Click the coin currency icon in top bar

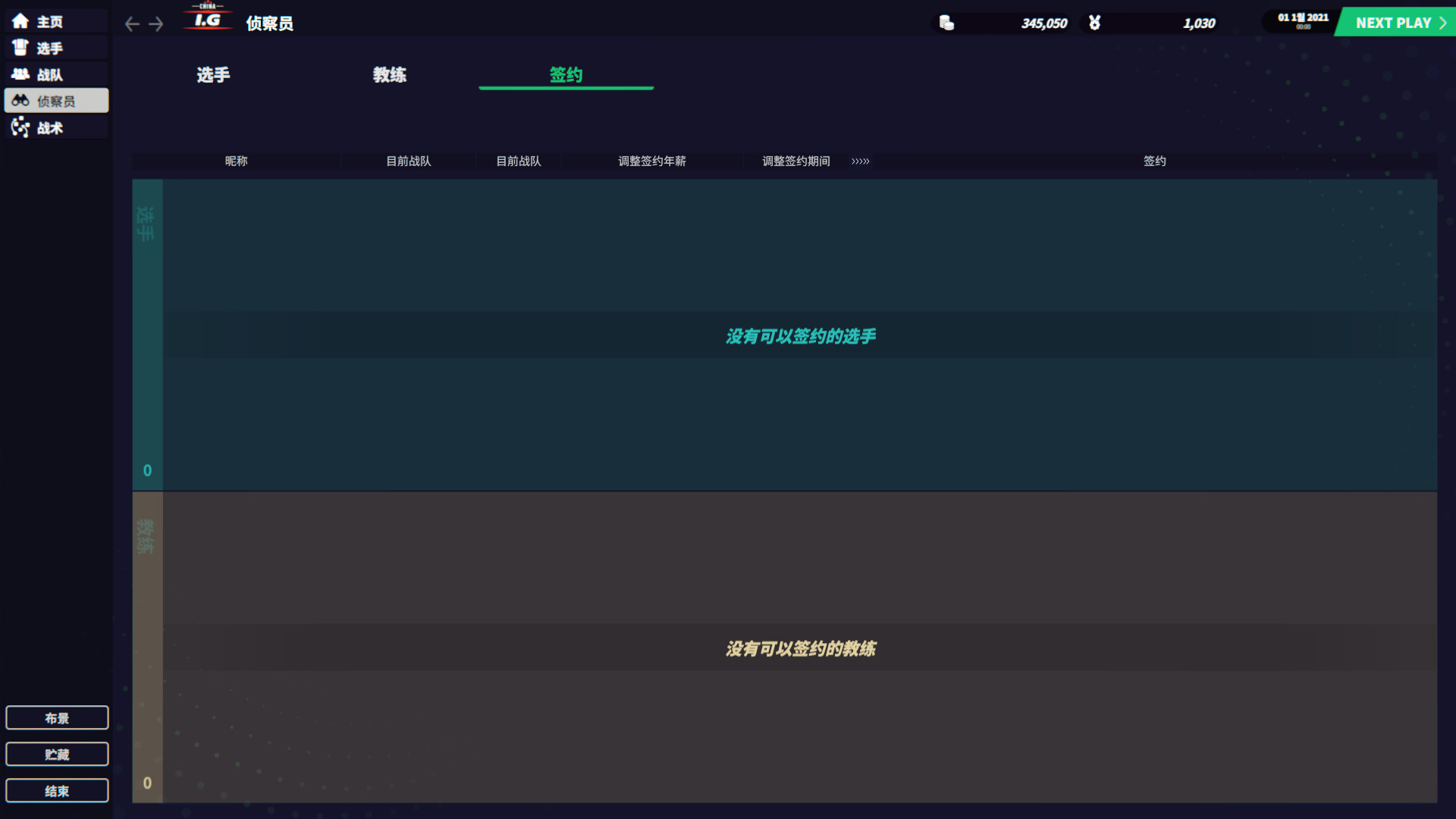coord(946,23)
